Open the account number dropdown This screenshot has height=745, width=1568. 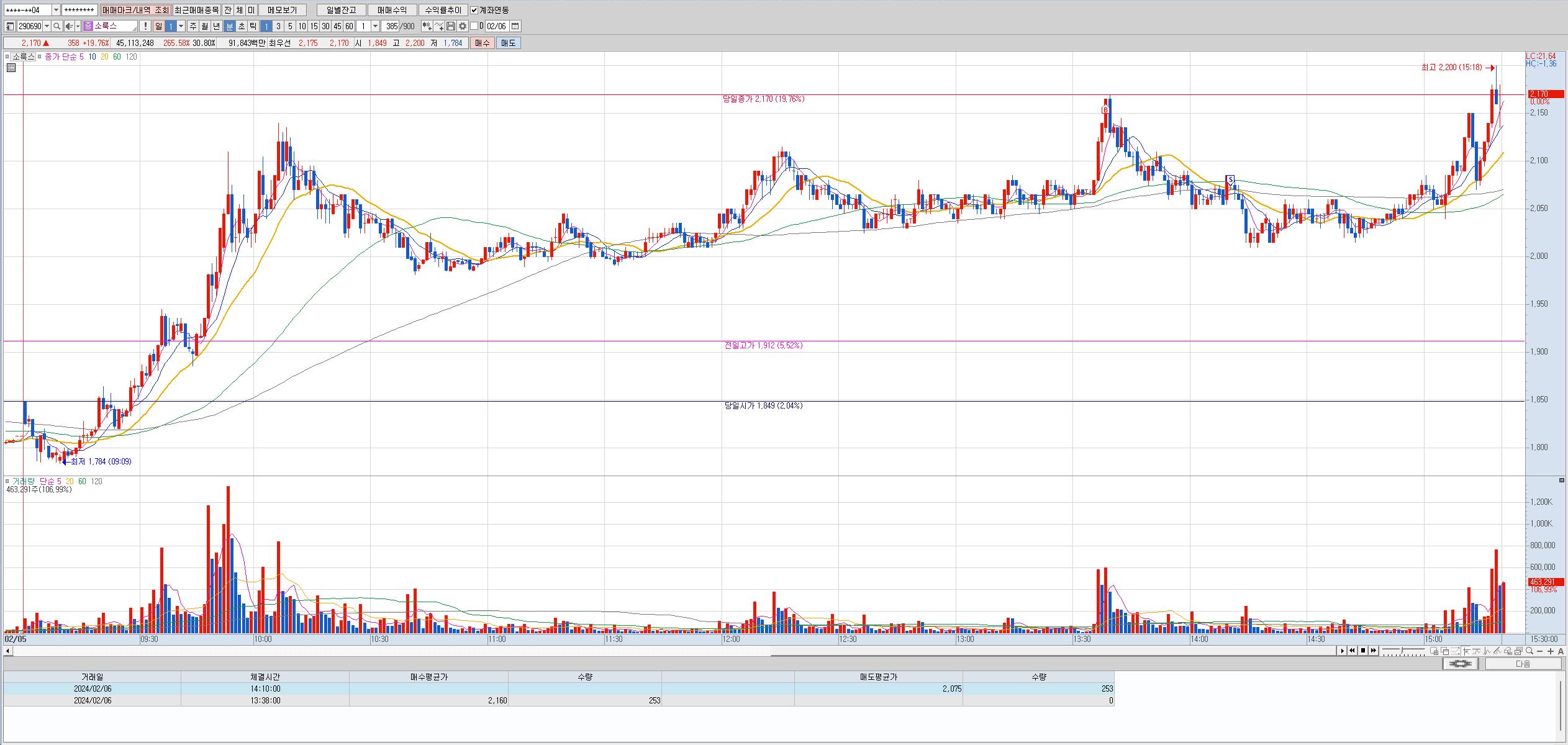56,10
